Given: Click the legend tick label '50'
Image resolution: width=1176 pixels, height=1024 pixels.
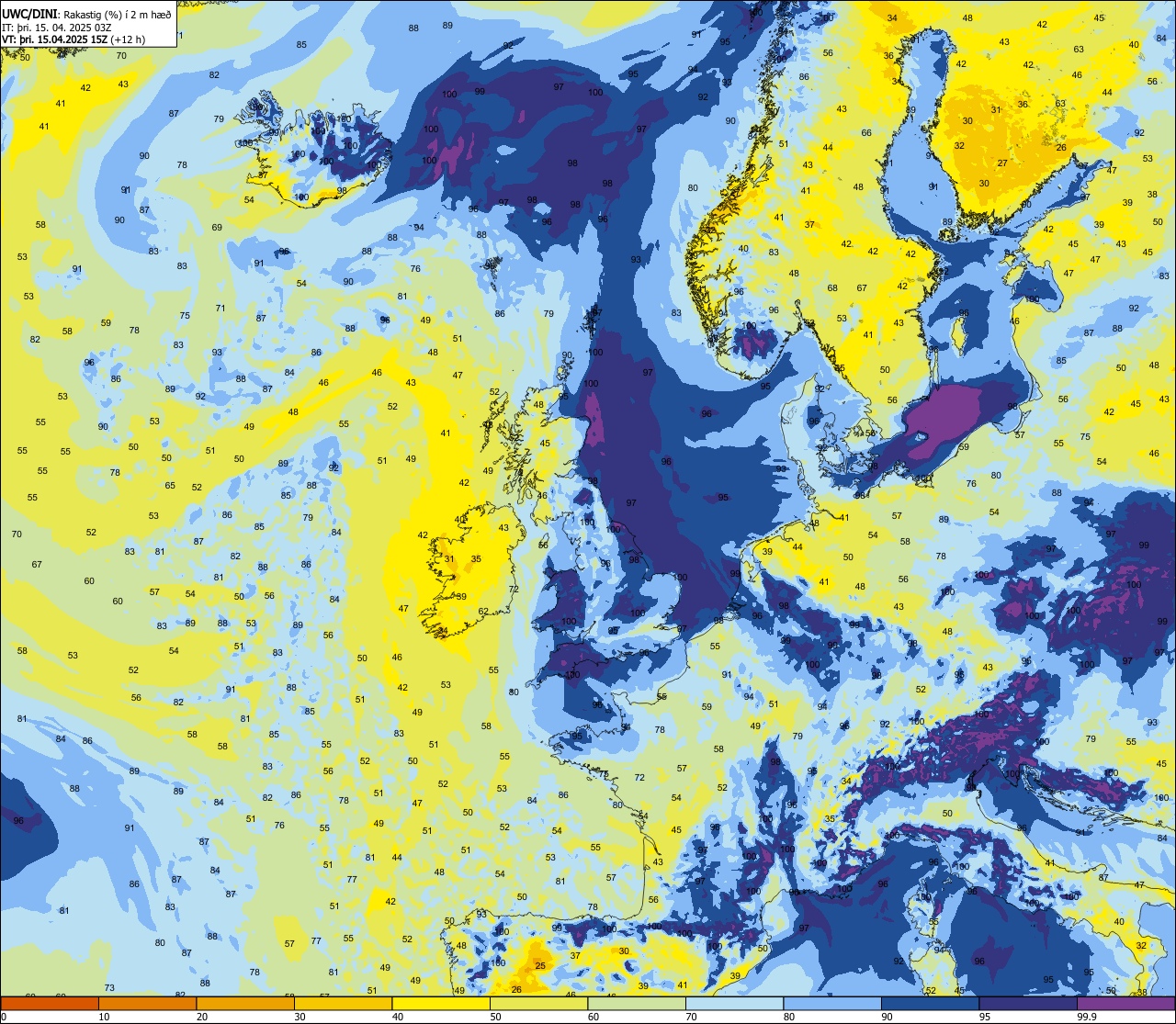Looking at the screenshot, I should click(x=495, y=1017).
